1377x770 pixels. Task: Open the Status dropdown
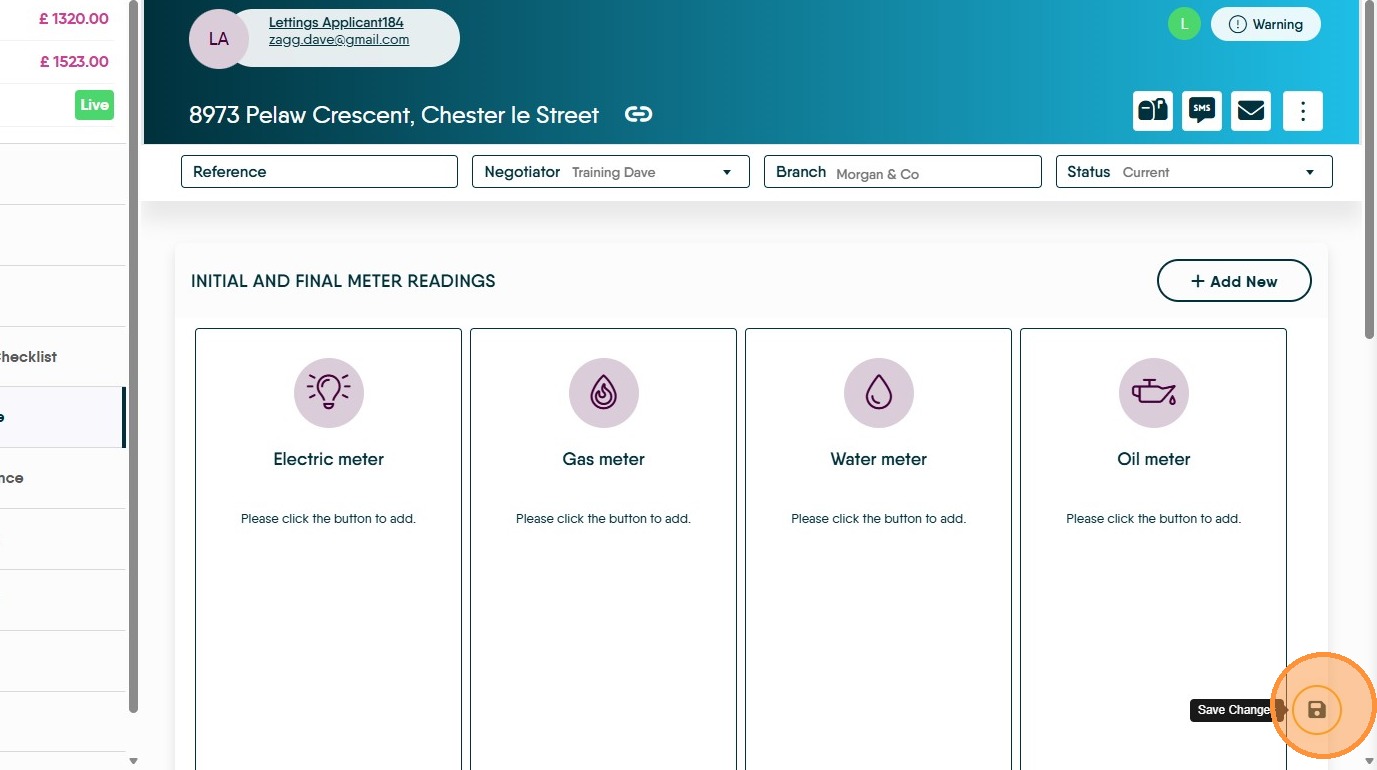pos(1194,172)
